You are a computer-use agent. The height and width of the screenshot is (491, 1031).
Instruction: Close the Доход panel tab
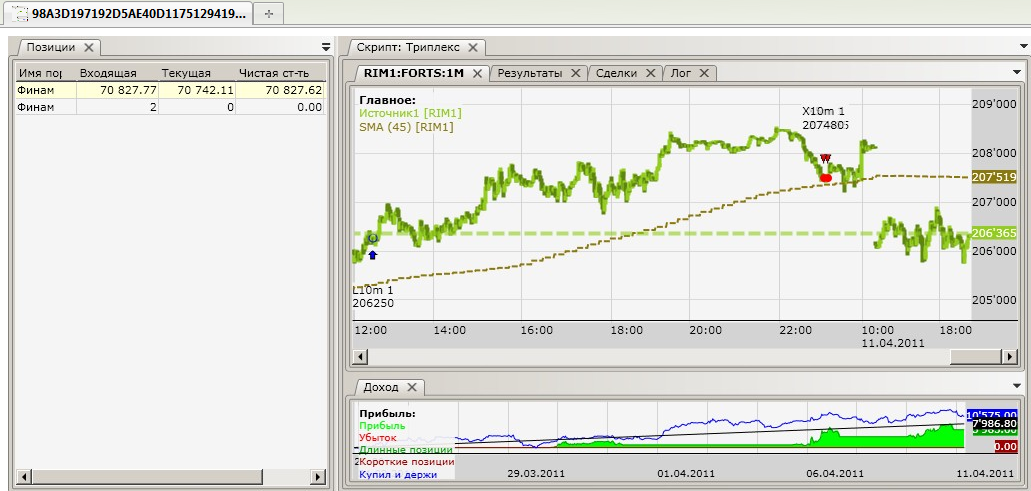(x=412, y=387)
